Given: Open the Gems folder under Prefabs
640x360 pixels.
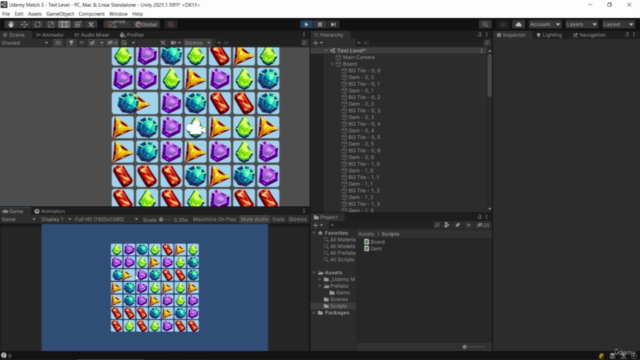Looking at the screenshot, I should click(340, 293).
